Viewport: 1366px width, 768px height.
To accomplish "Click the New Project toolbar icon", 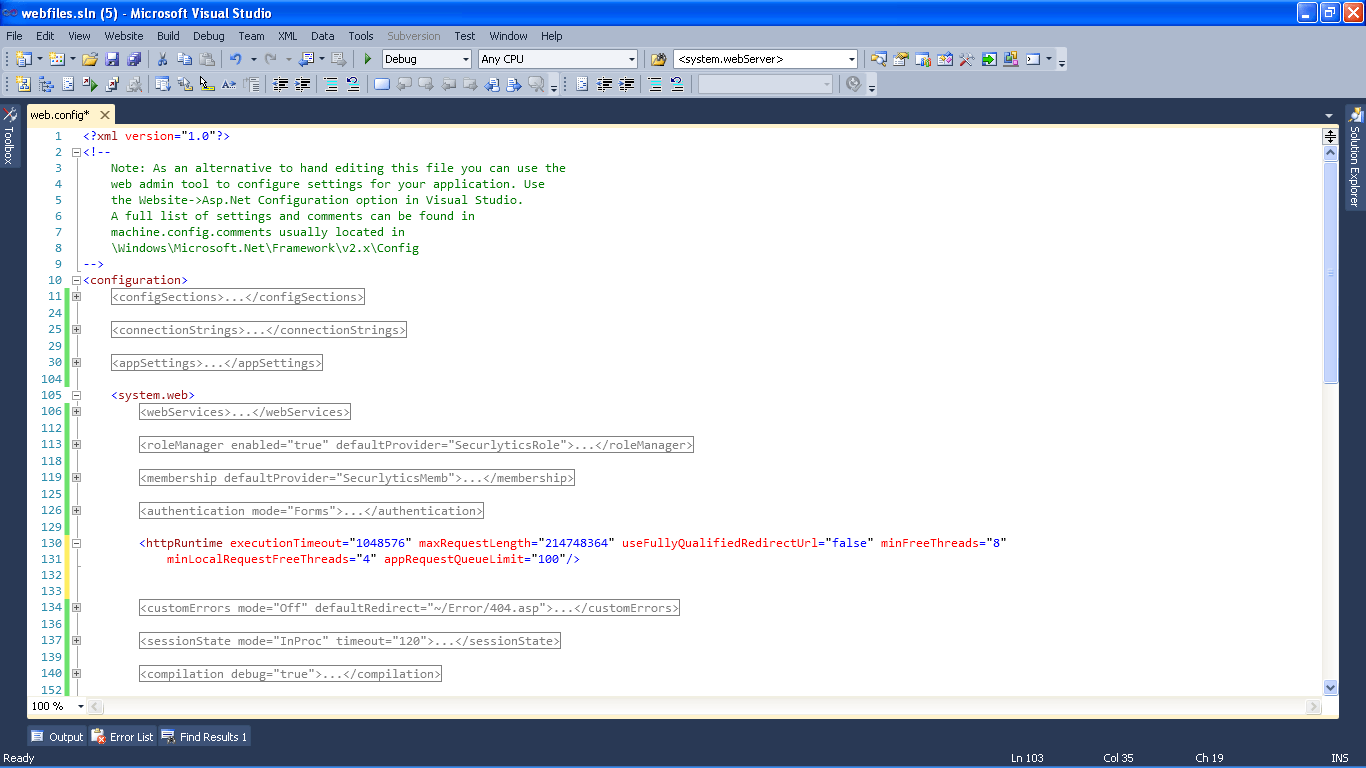I will (23, 59).
